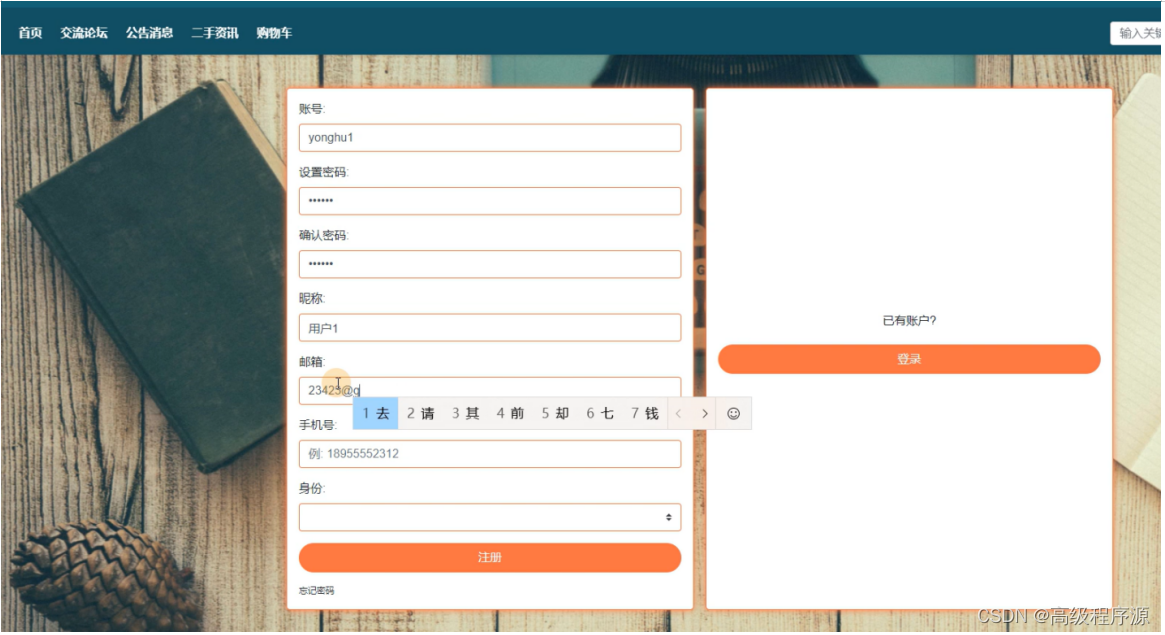The image size is (1165, 635).
Task: Click the 手机号 phone number field
Action: point(489,453)
